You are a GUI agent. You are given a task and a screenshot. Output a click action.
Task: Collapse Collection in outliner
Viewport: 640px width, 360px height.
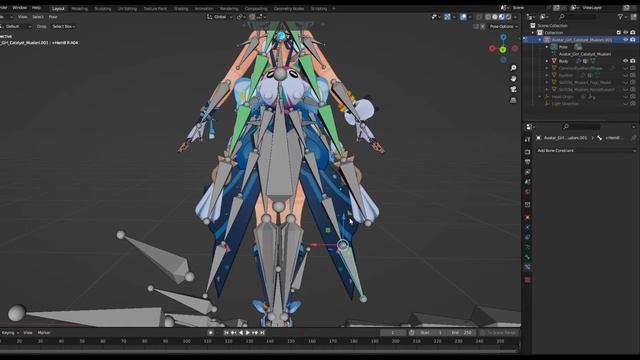(533, 32)
